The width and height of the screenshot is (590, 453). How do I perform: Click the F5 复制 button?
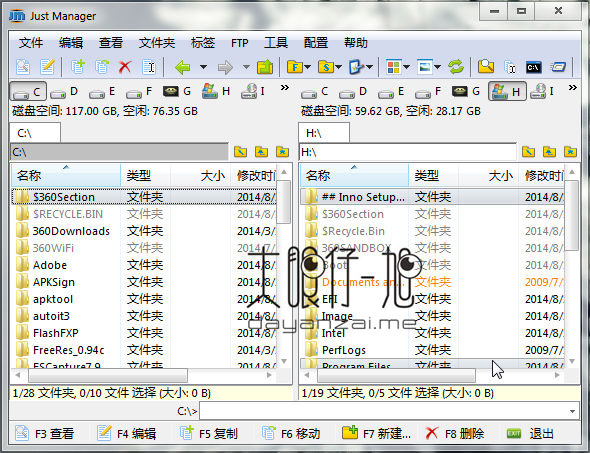(209, 434)
